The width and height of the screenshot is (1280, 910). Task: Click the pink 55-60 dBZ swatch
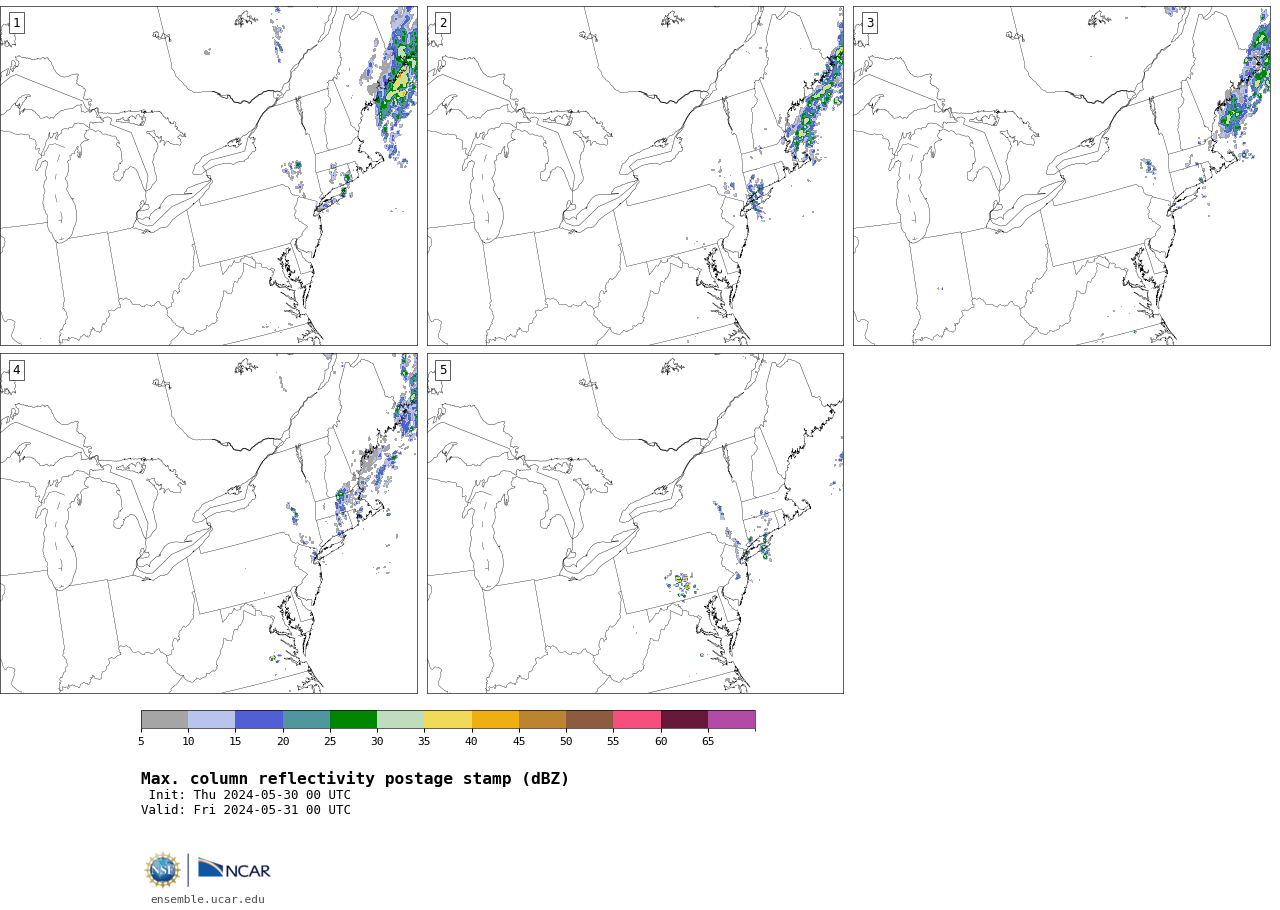tap(637, 720)
